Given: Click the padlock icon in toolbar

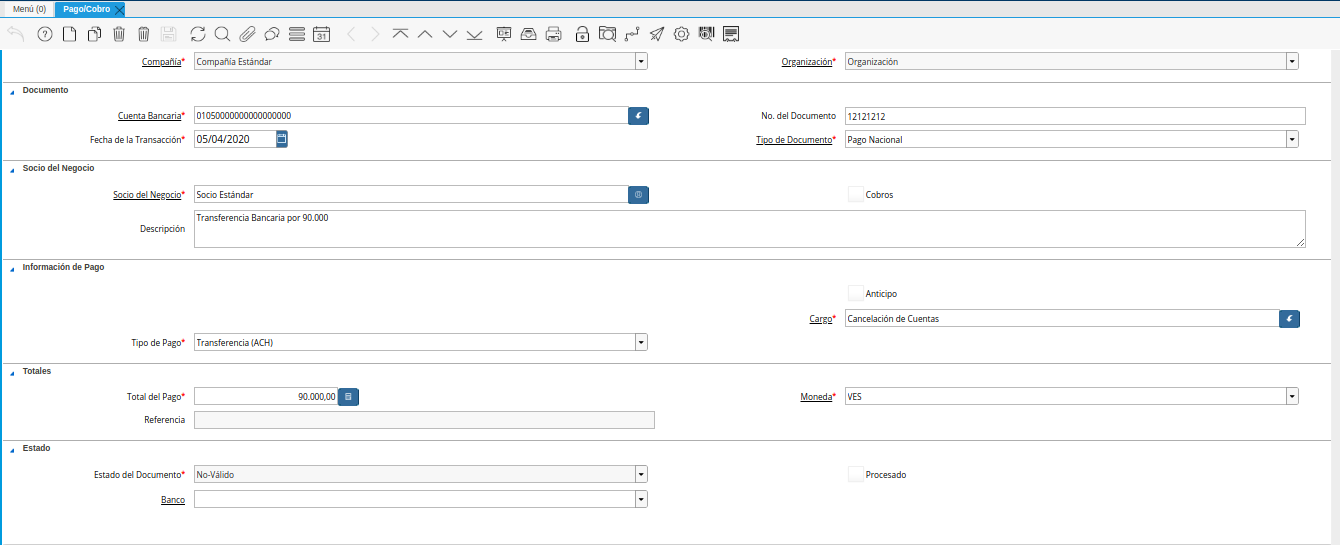Looking at the screenshot, I should pos(582,34).
